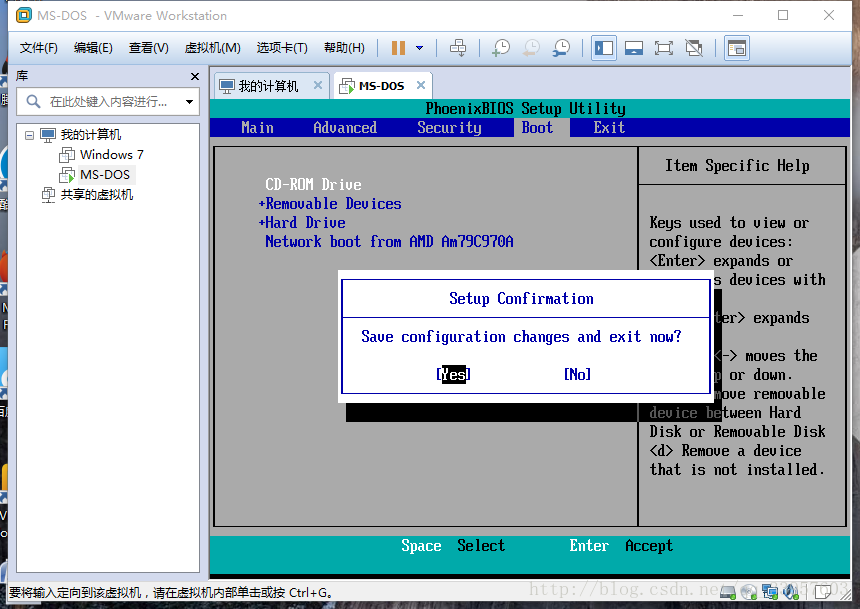Switch to the MS-DOS tab
The image size is (860, 609).
click(x=381, y=86)
